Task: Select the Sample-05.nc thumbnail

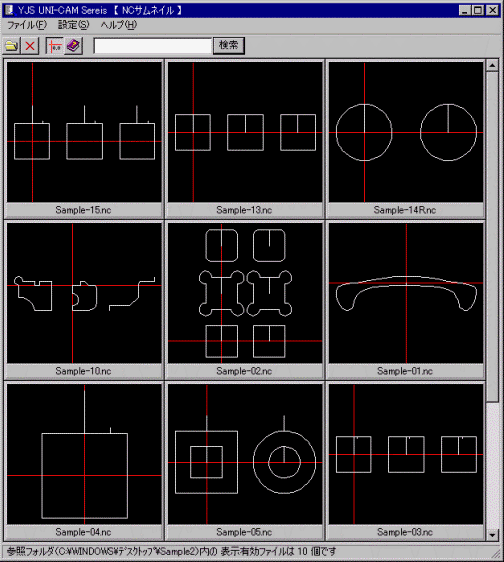Action: [x=245, y=454]
